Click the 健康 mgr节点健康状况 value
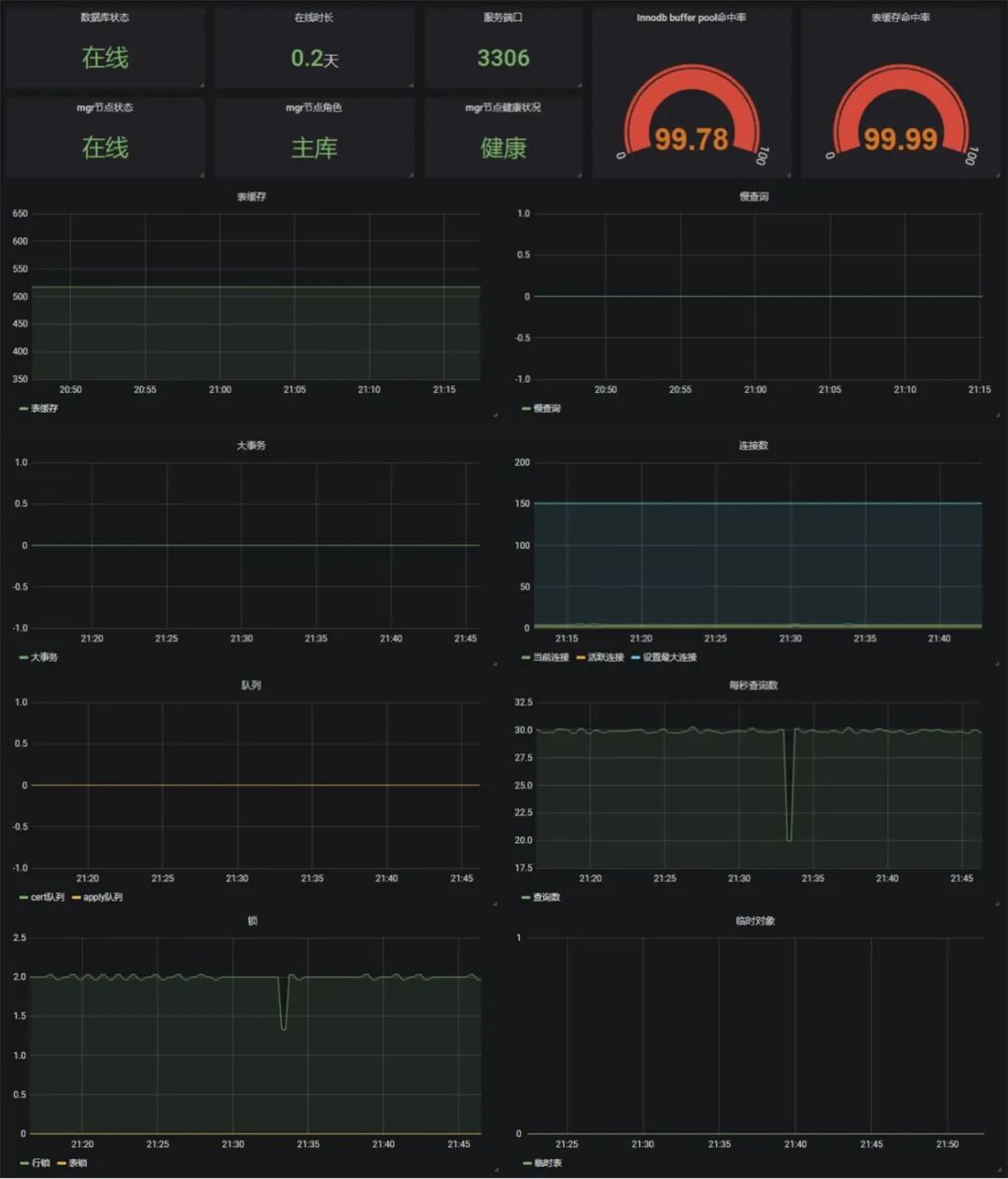The width and height of the screenshot is (1008, 1179). (x=503, y=147)
